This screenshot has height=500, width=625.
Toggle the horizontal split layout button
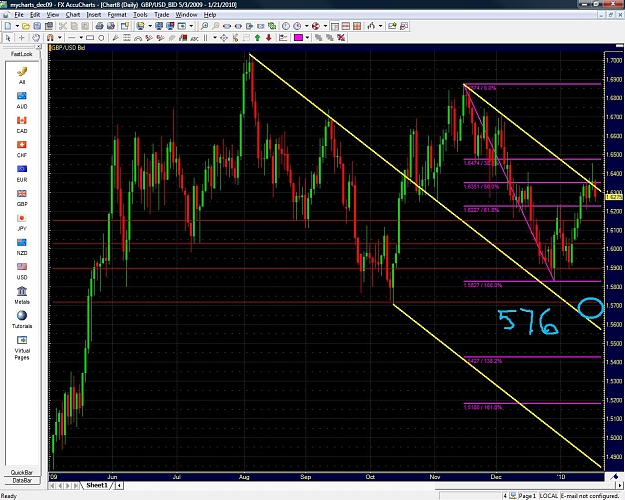click(346, 26)
